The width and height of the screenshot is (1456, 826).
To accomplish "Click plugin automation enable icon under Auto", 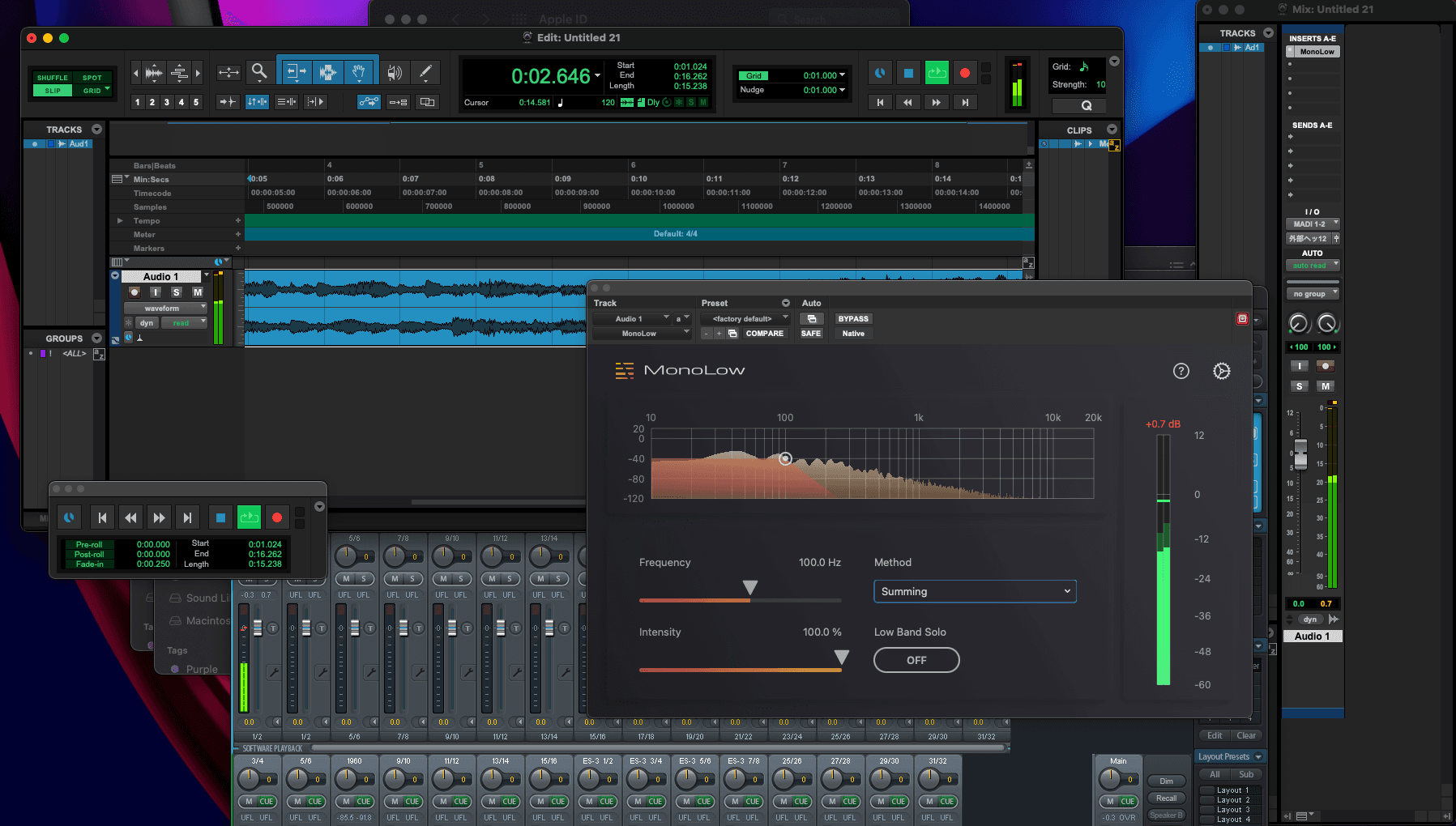I will point(811,319).
